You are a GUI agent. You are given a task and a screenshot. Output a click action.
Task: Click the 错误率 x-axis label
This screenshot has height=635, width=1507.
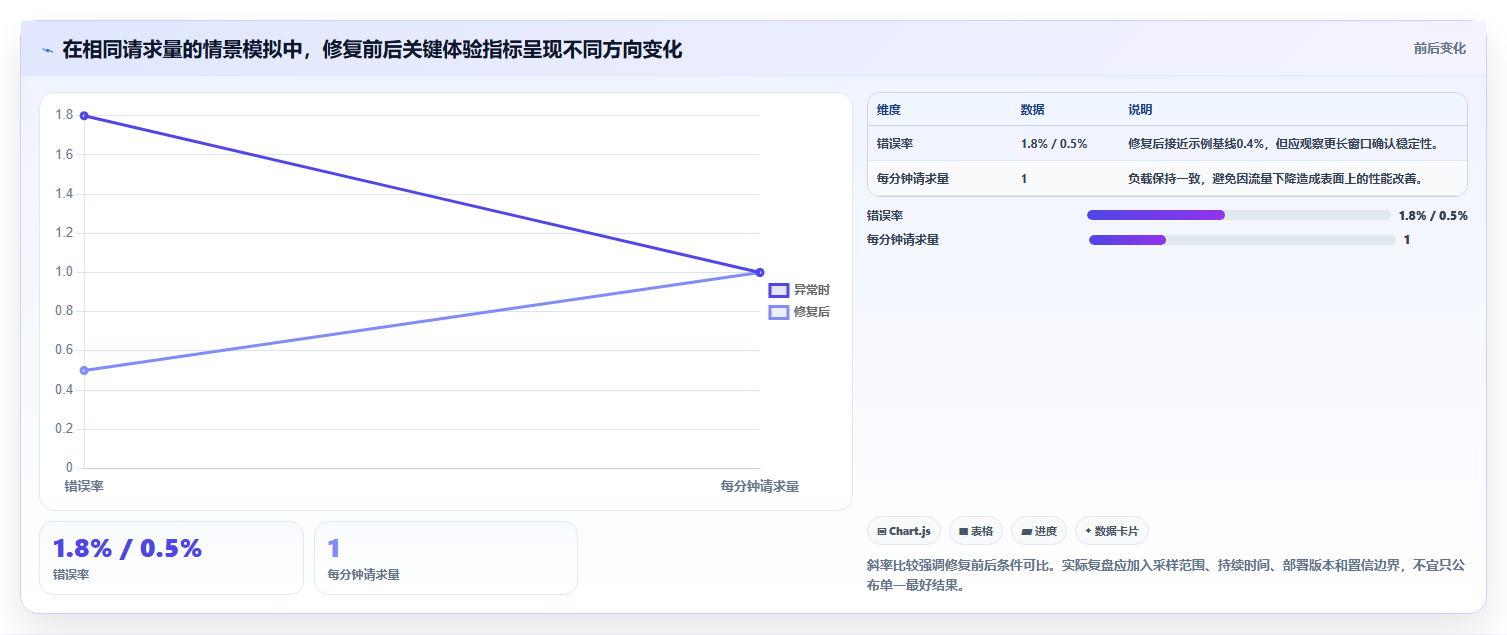pyautogui.click(x=84, y=486)
